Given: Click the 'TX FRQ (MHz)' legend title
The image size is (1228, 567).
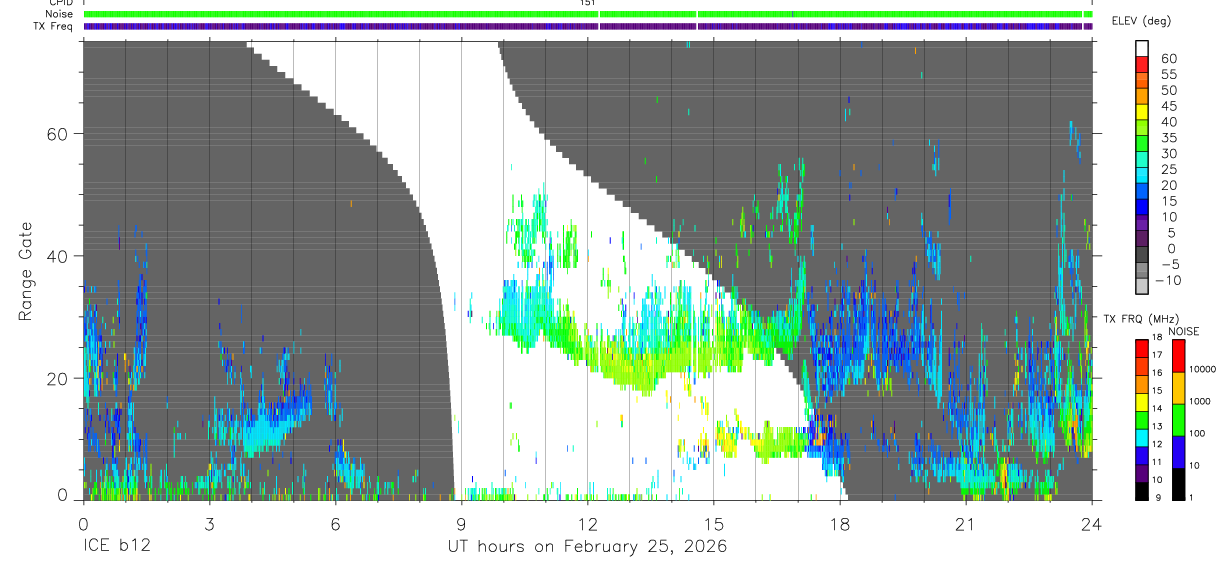Looking at the screenshot, I should pyautogui.click(x=1140, y=318).
